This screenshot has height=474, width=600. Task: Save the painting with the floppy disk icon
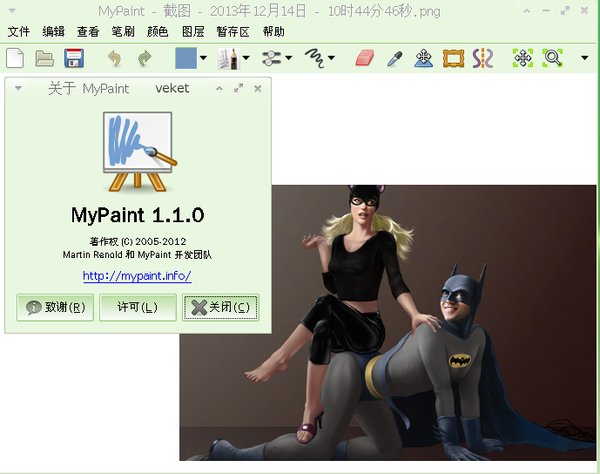(x=73, y=58)
